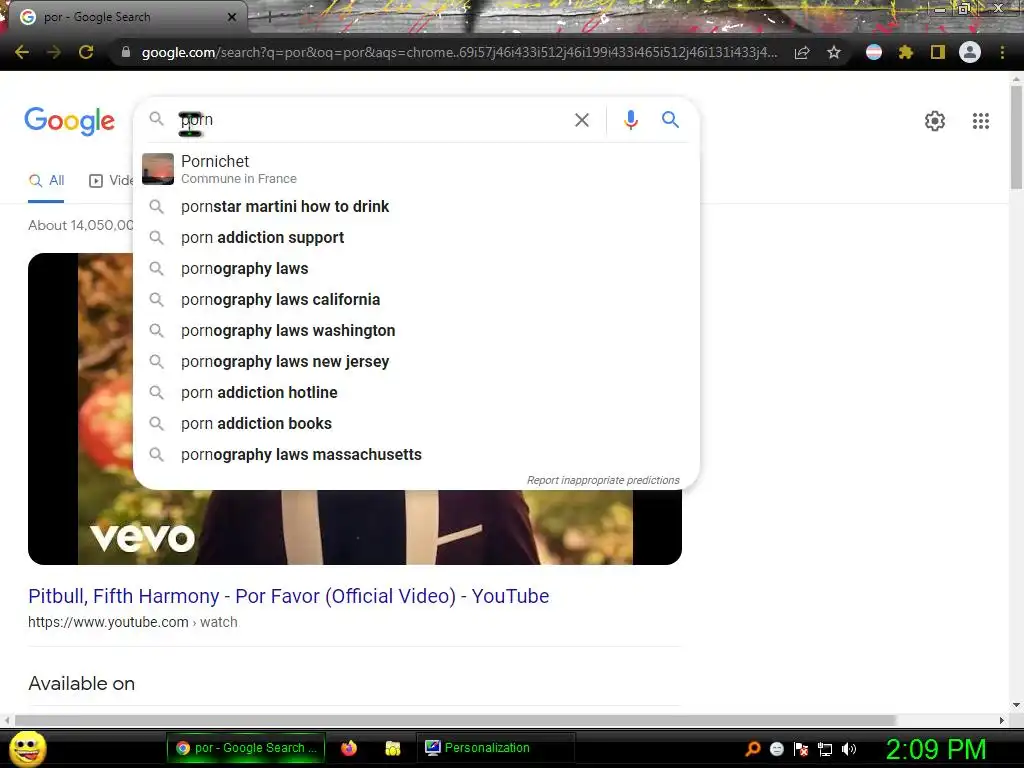Click the Available on heading
This screenshot has height=768, width=1024.
(82, 684)
